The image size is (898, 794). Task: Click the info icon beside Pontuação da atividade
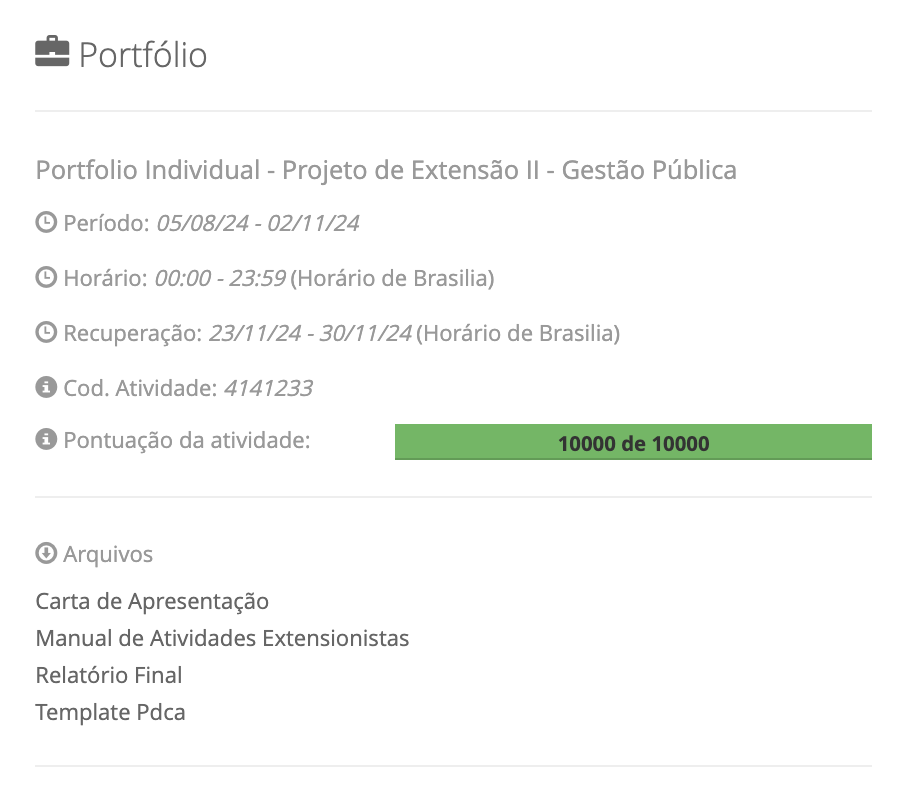[45, 439]
